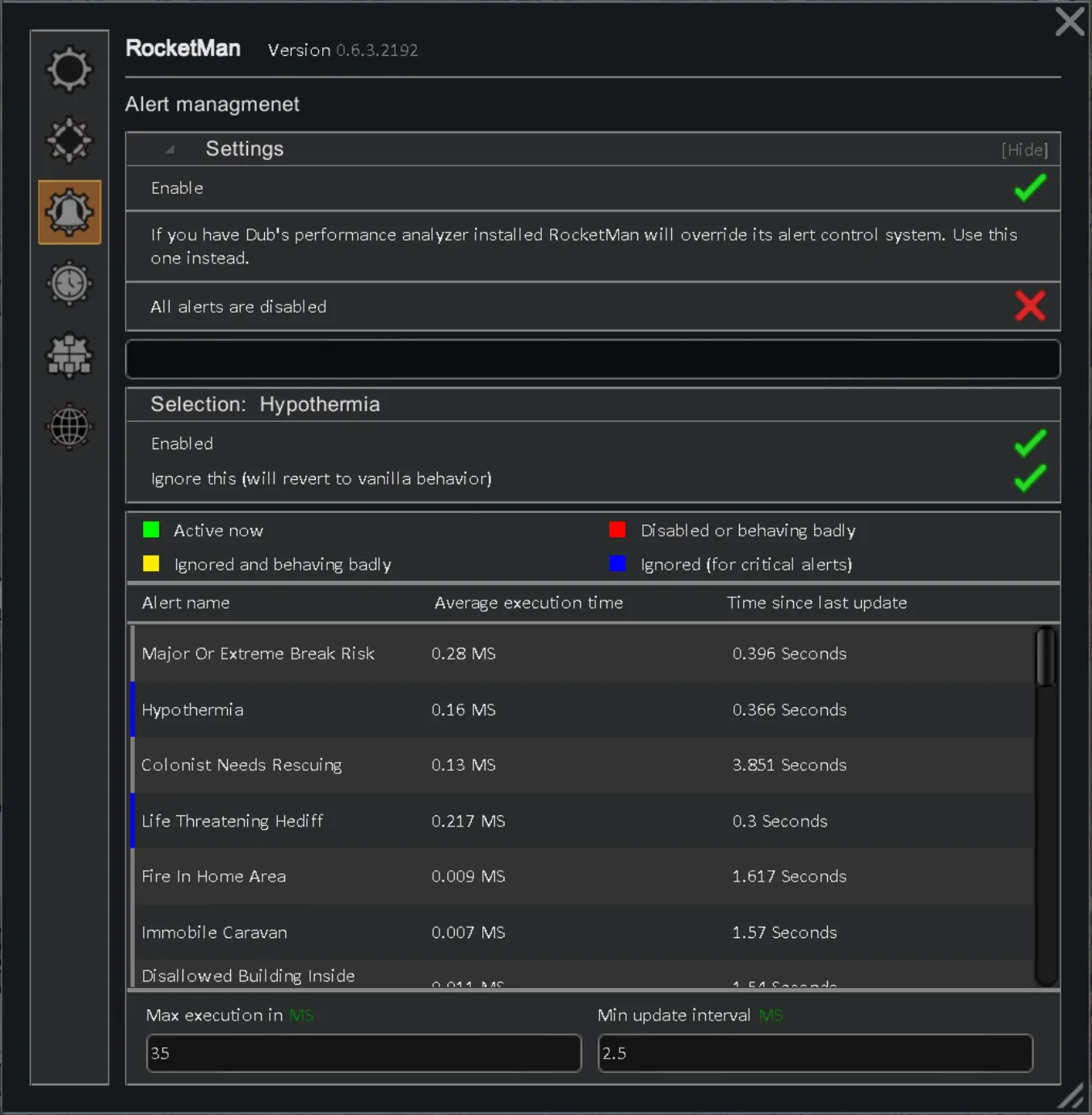Toggle the Enabled checkmark for Hypothermia
The height and width of the screenshot is (1115, 1092).
[x=1030, y=443]
